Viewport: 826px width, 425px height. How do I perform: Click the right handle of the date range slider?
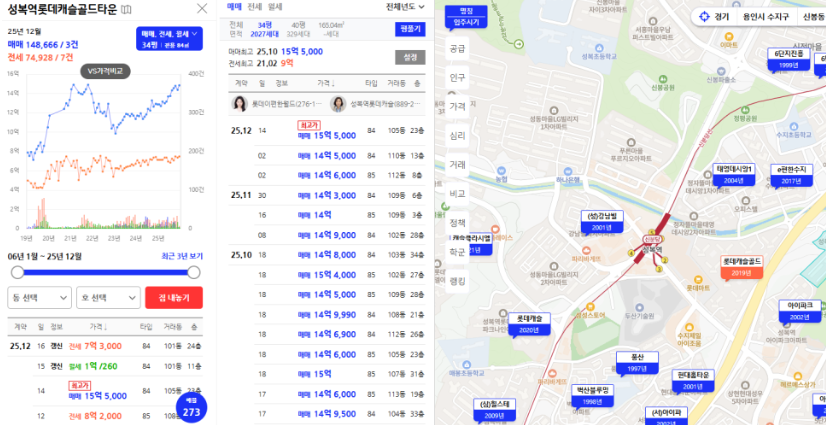[x=194, y=272]
